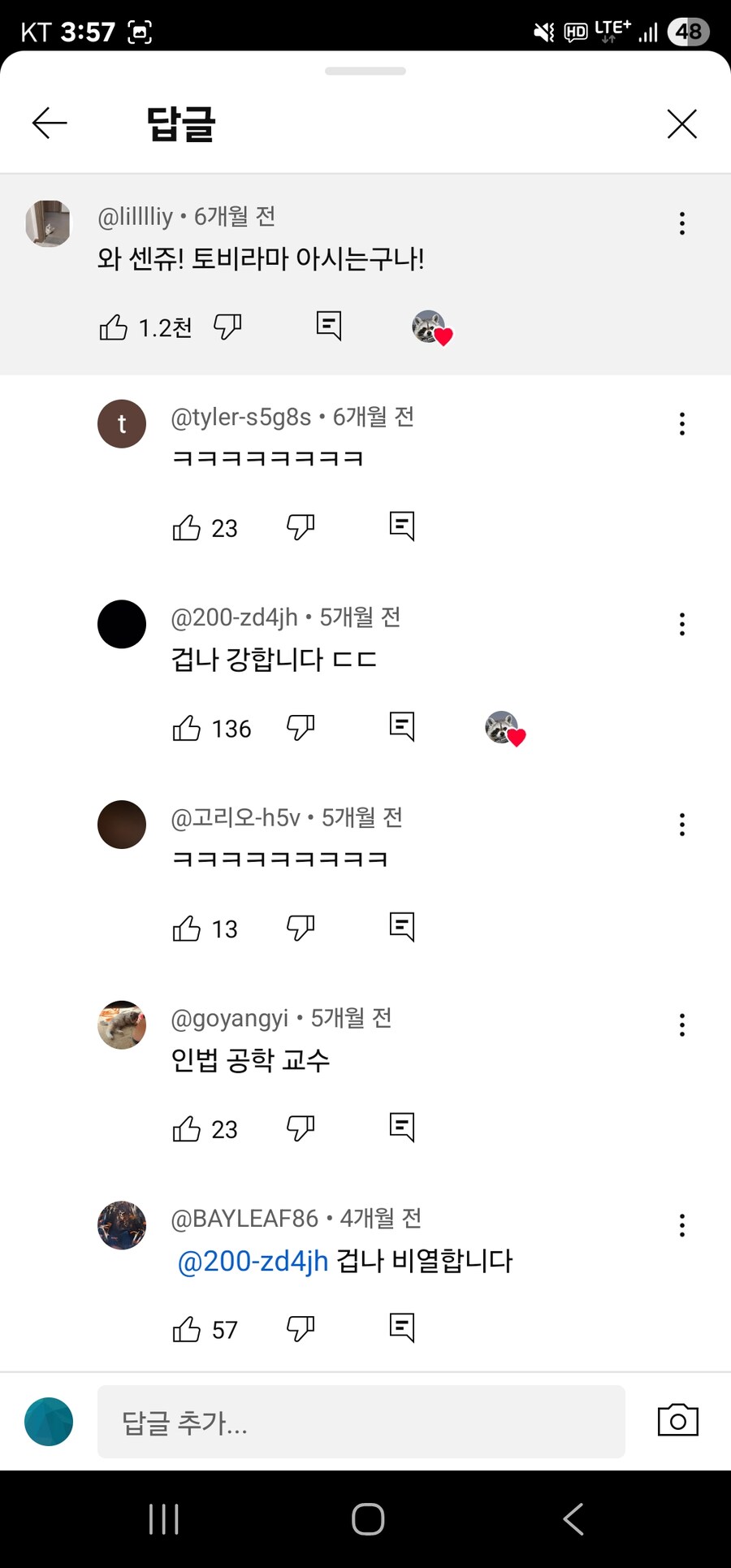Dislike the @lillllliy comment
Image resolution: width=731 pixels, height=1568 pixels.
[x=227, y=327]
